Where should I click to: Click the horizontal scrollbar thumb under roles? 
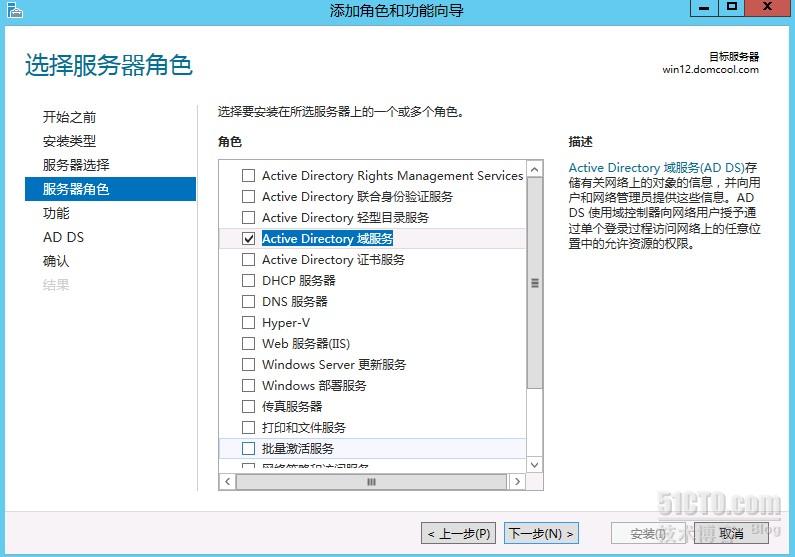371,481
